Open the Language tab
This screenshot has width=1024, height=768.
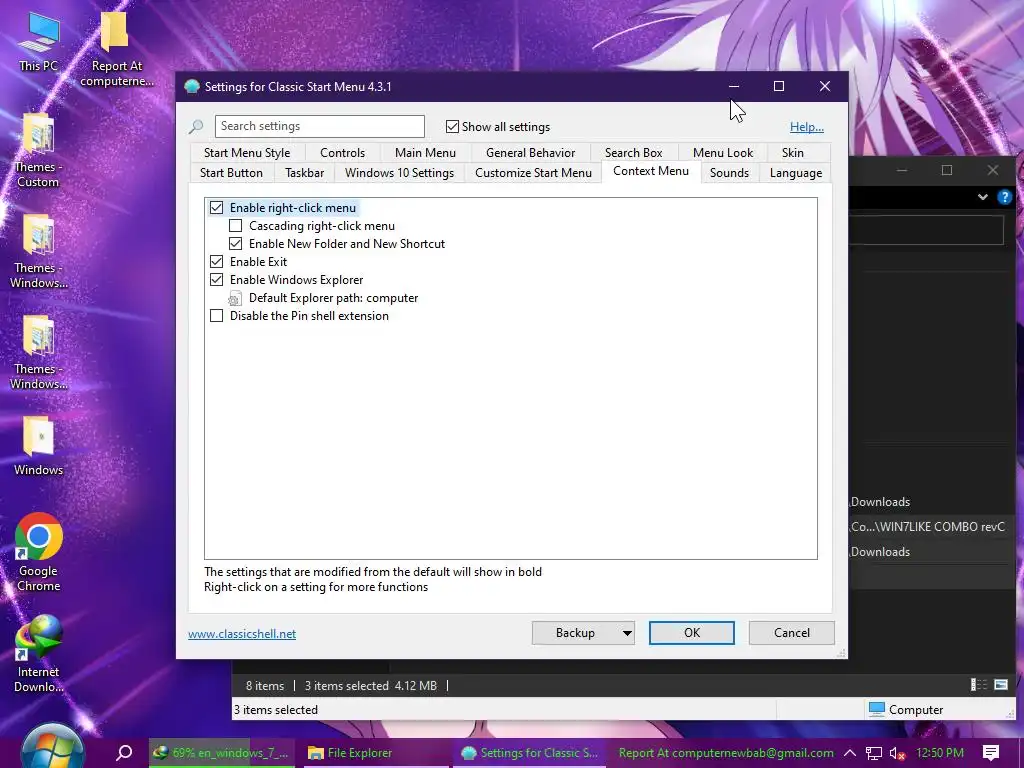click(795, 173)
